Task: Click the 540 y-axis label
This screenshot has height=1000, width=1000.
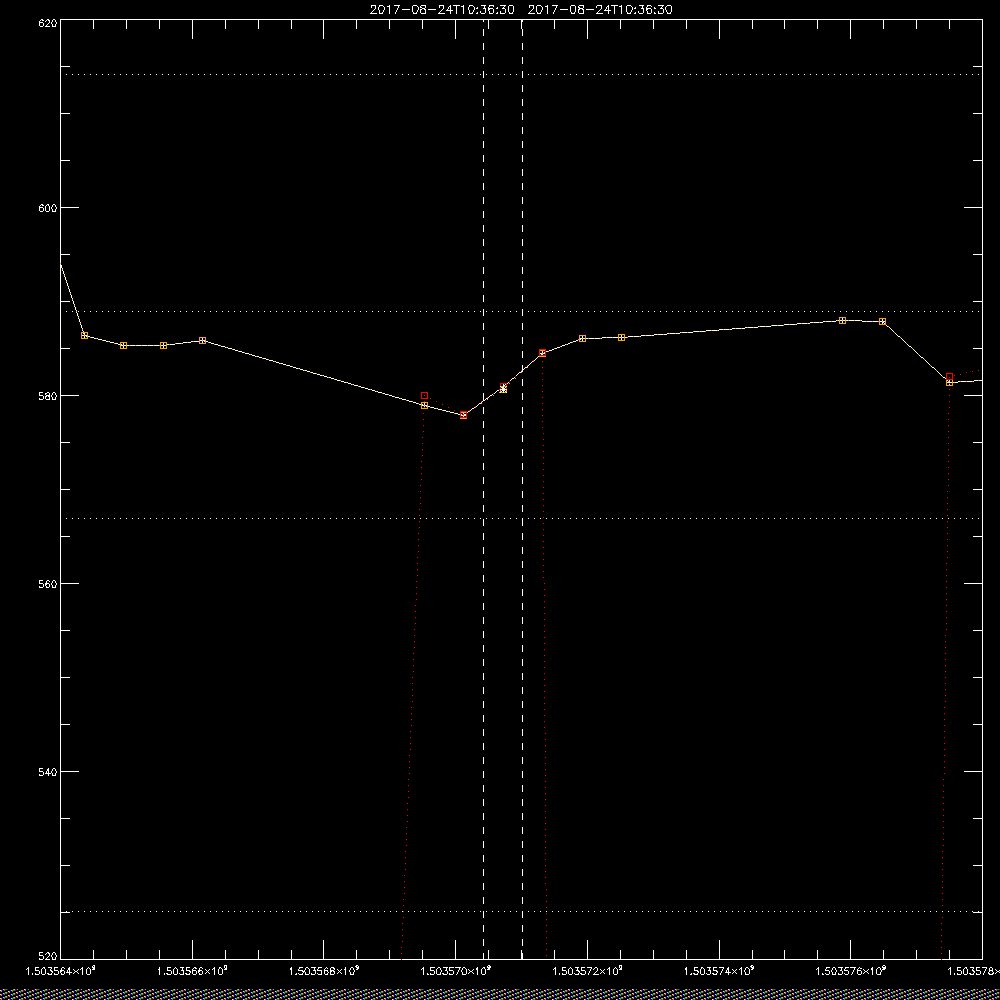Action: point(49,772)
